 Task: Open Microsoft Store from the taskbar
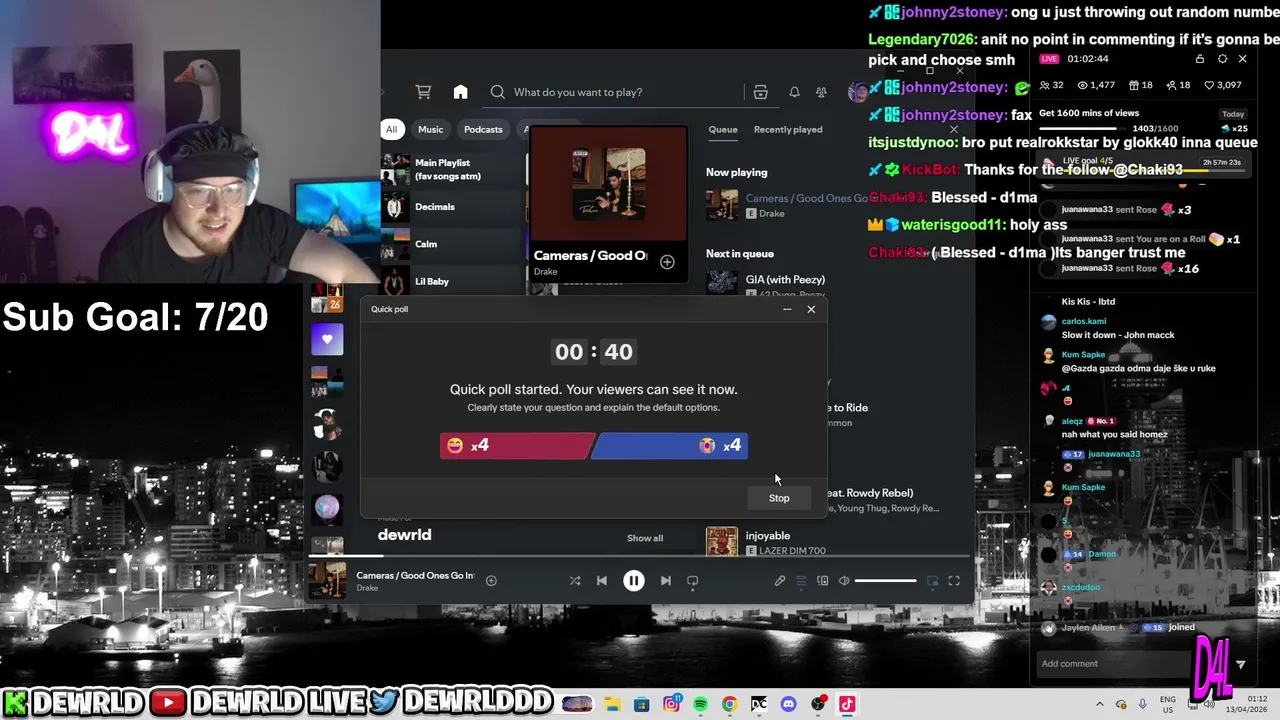tap(642, 704)
